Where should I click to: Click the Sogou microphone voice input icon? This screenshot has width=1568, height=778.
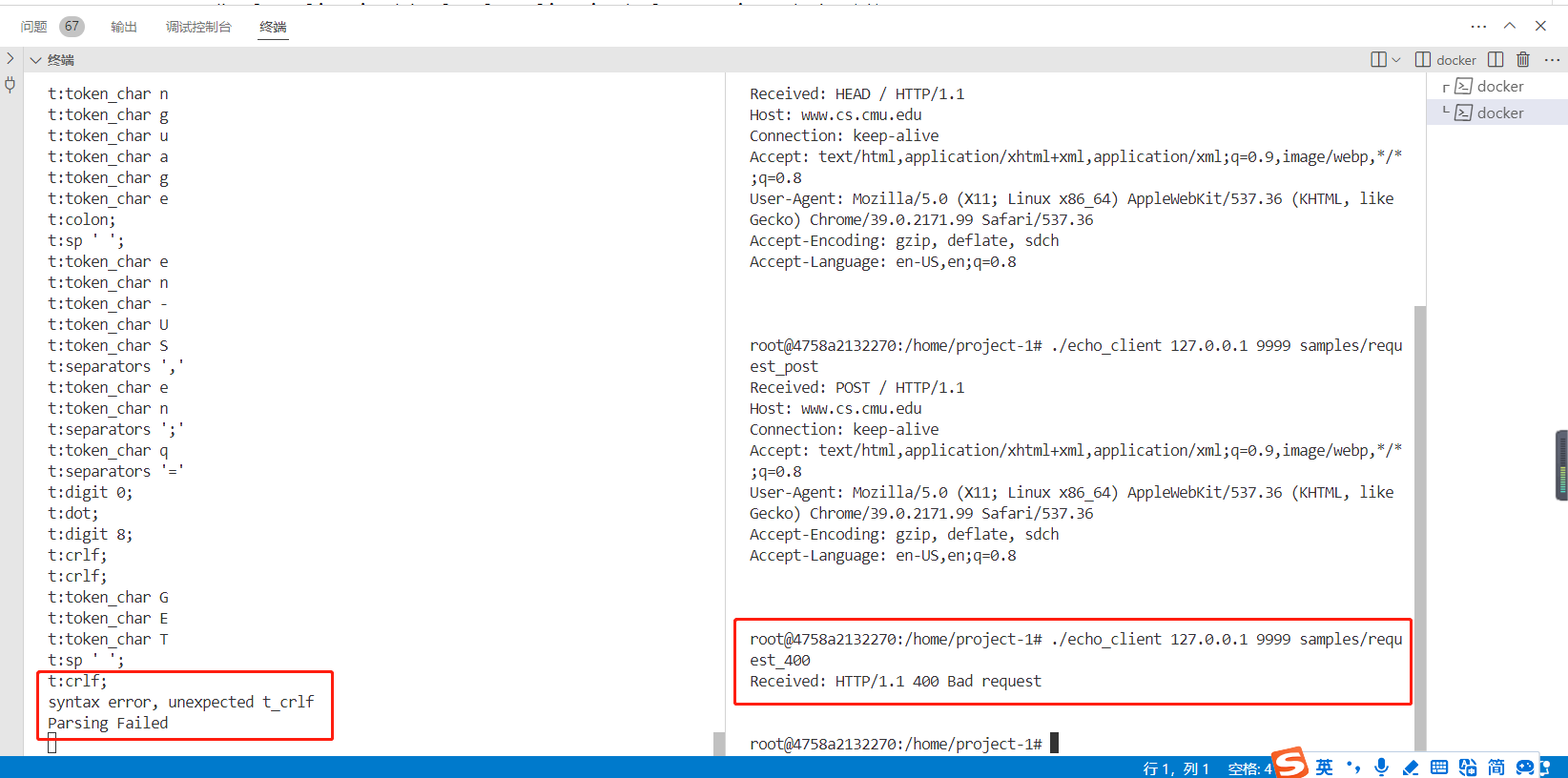pos(1381,767)
